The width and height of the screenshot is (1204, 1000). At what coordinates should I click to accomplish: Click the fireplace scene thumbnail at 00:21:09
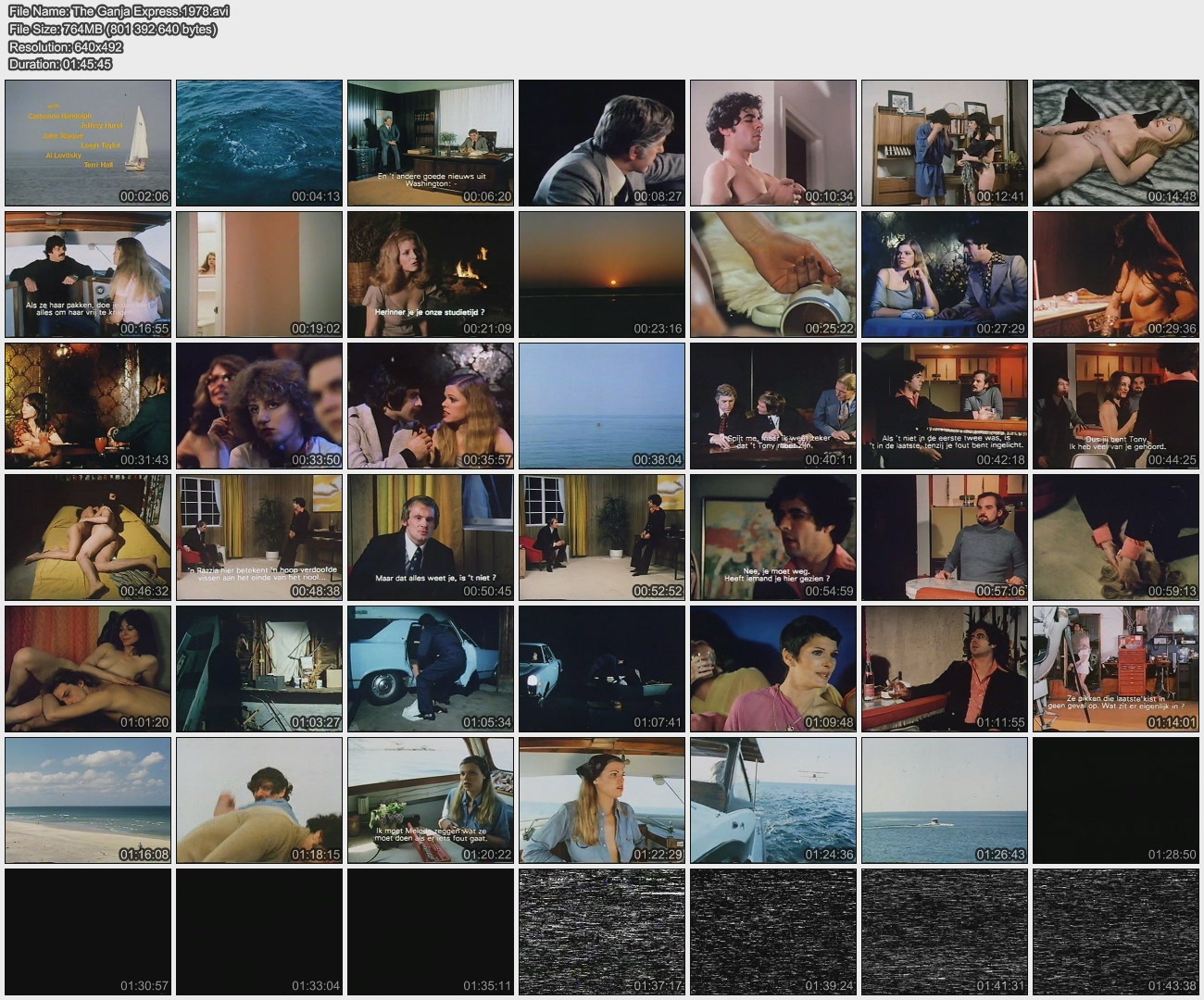[431, 274]
